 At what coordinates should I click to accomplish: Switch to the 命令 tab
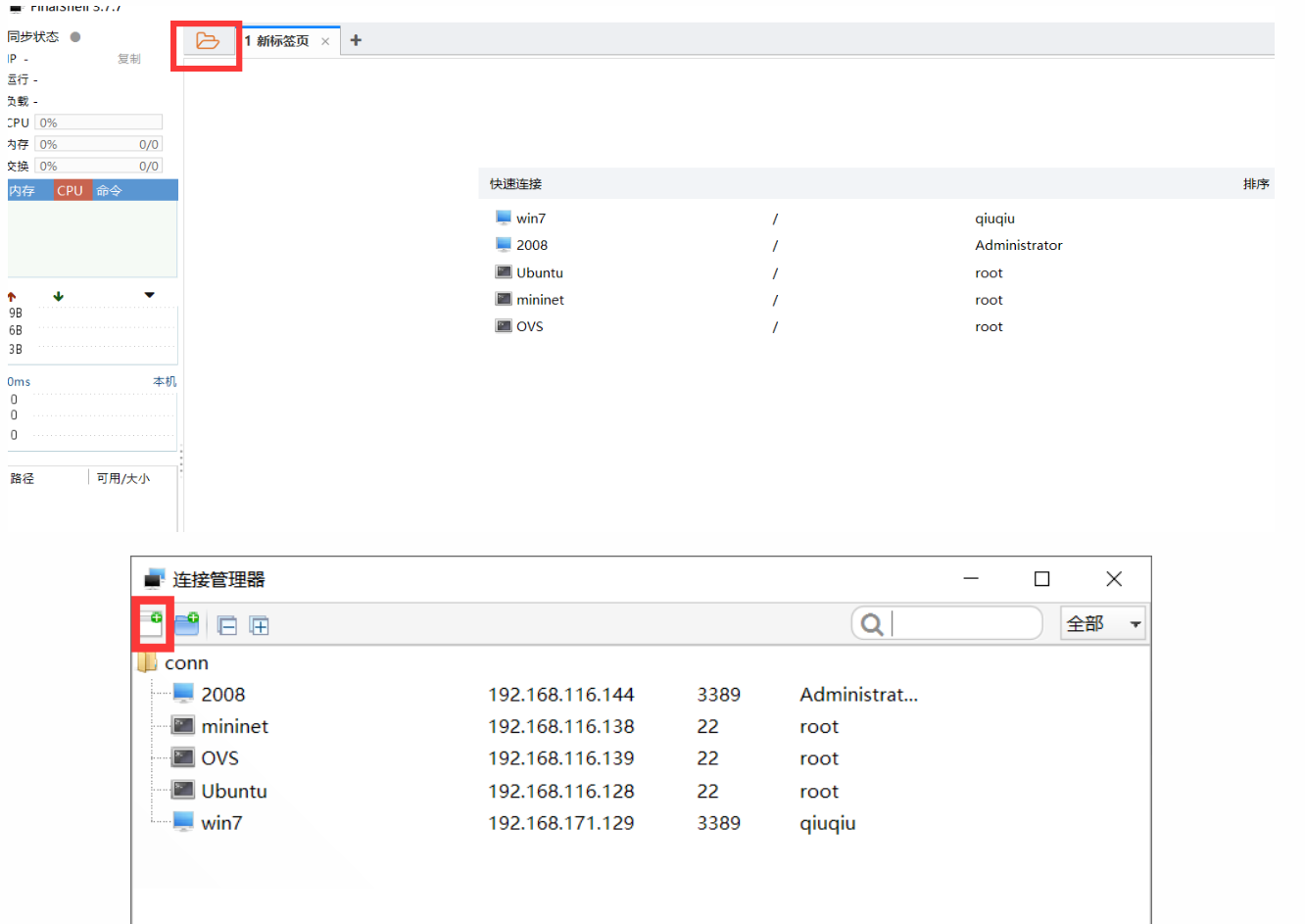coord(109,190)
